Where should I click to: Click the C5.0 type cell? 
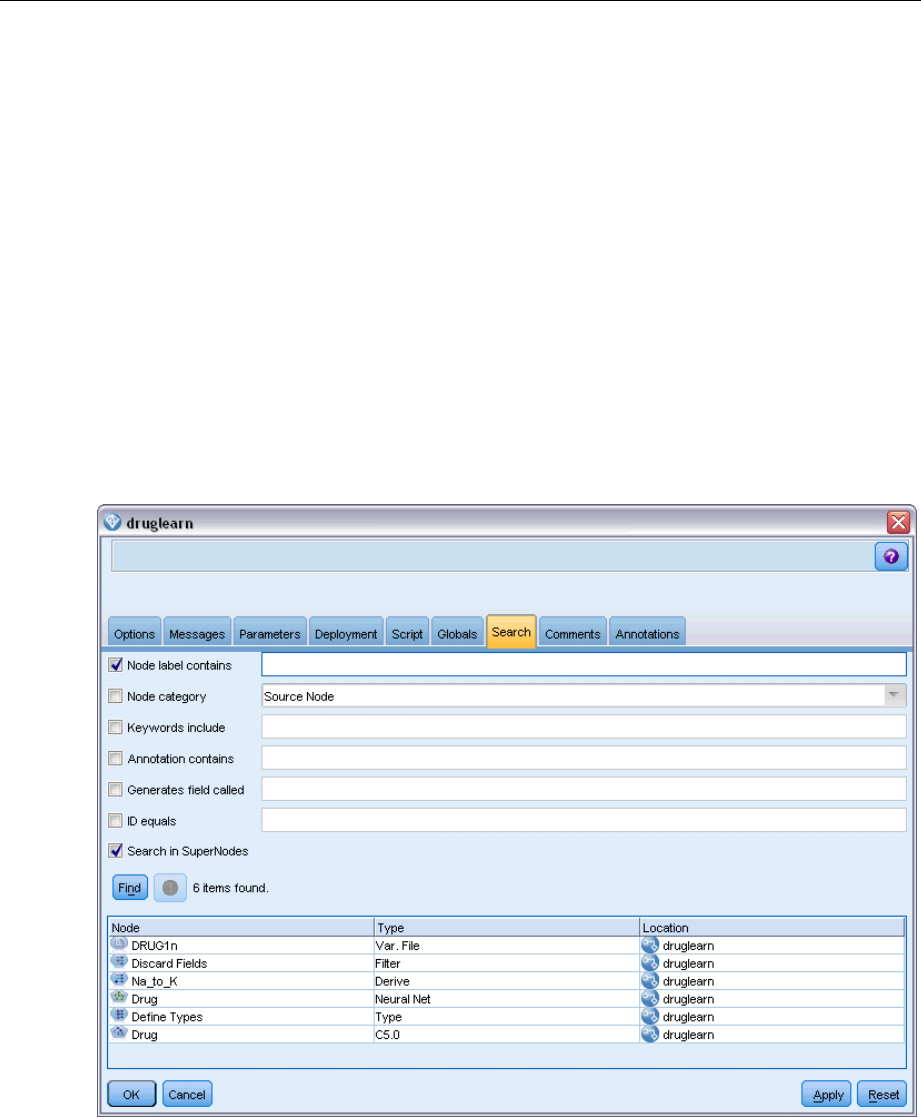[x=506, y=1034]
